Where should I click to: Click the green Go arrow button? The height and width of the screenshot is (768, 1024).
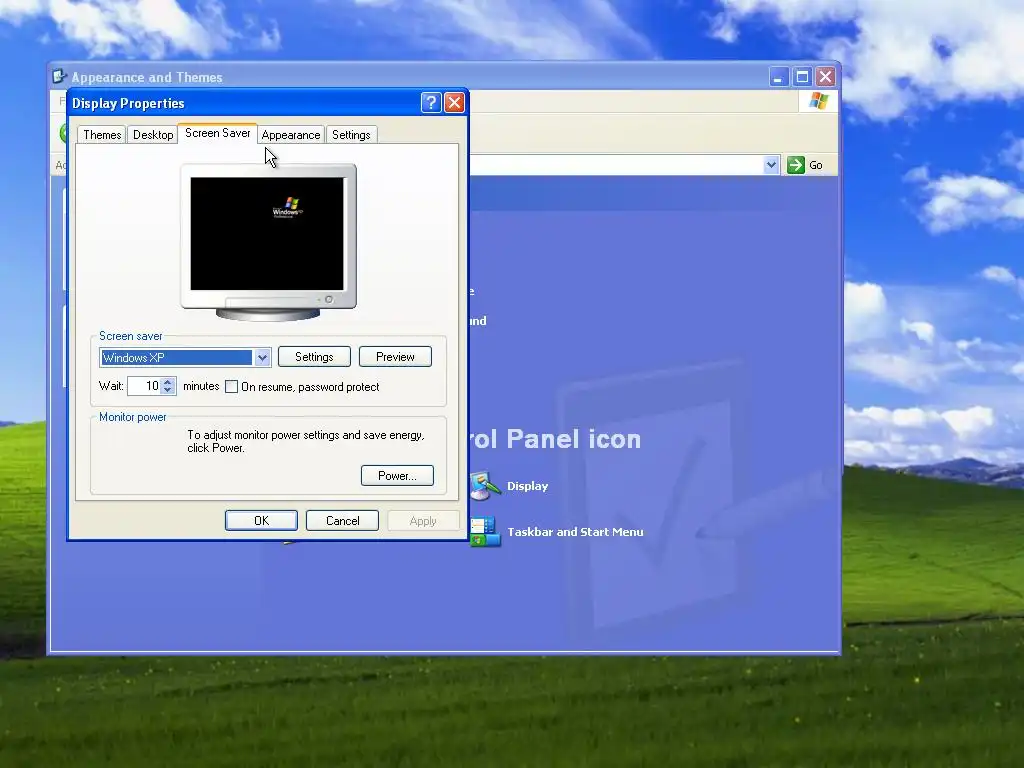[795, 165]
